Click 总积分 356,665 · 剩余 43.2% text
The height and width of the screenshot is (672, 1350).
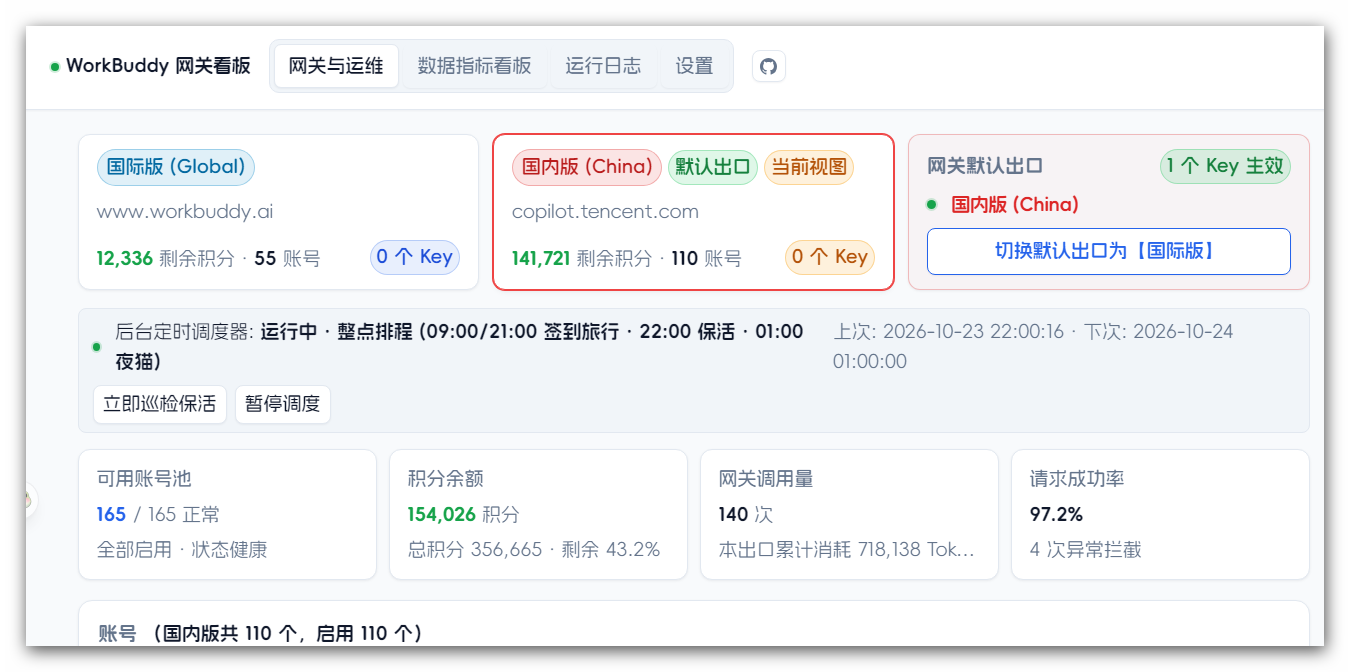coord(533,550)
